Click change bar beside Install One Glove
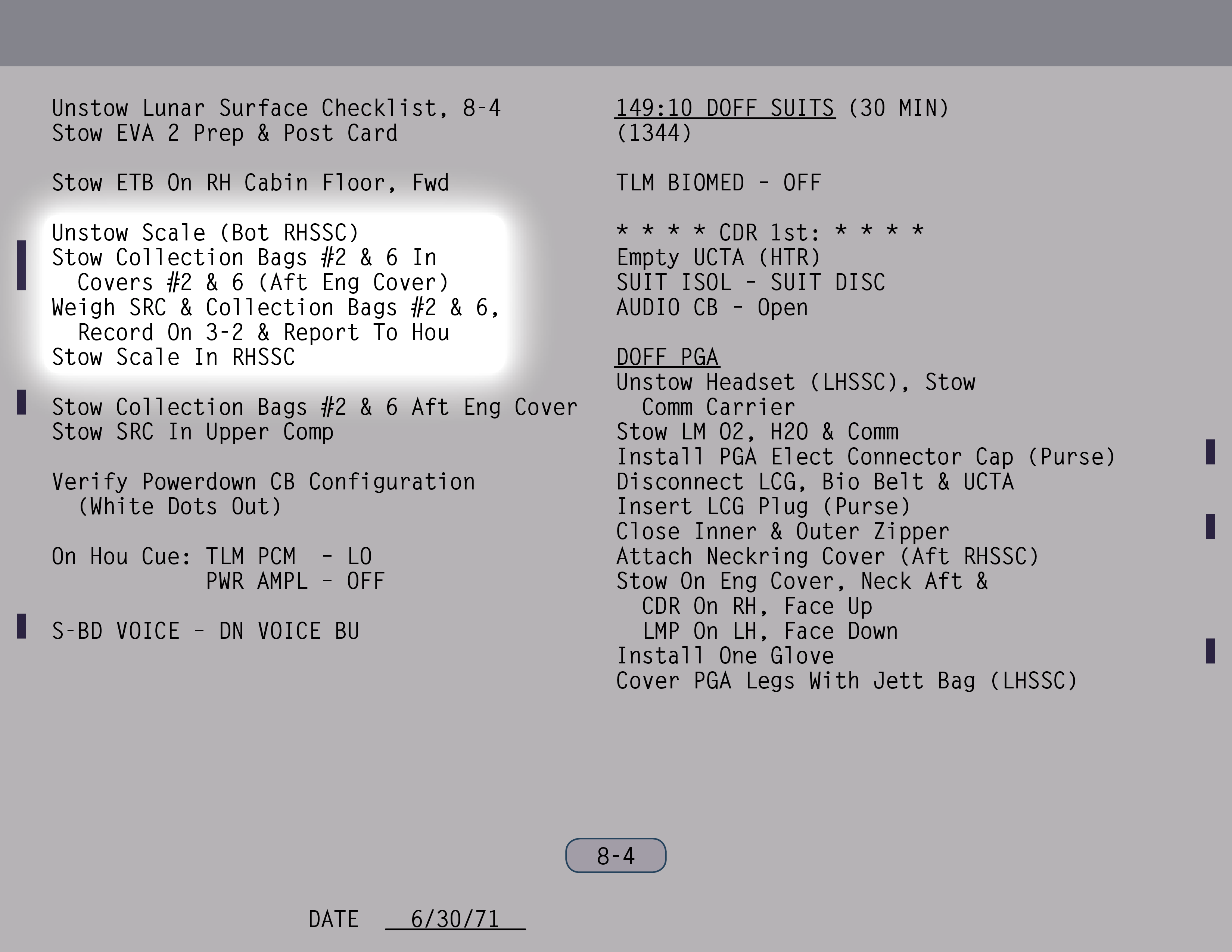This screenshot has width=1232, height=952. tap(1211, 651)
